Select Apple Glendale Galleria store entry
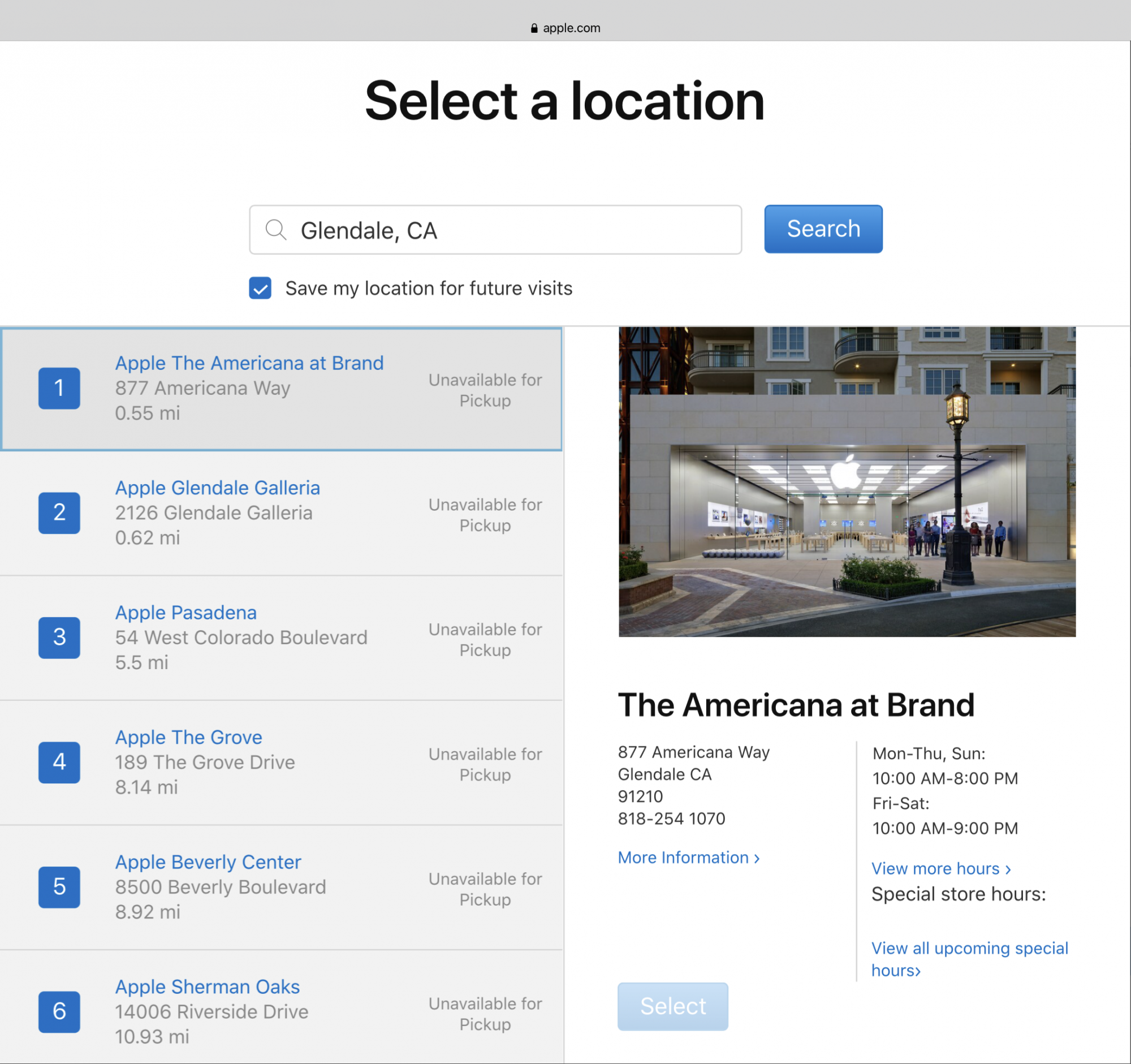 click(217, 488)
